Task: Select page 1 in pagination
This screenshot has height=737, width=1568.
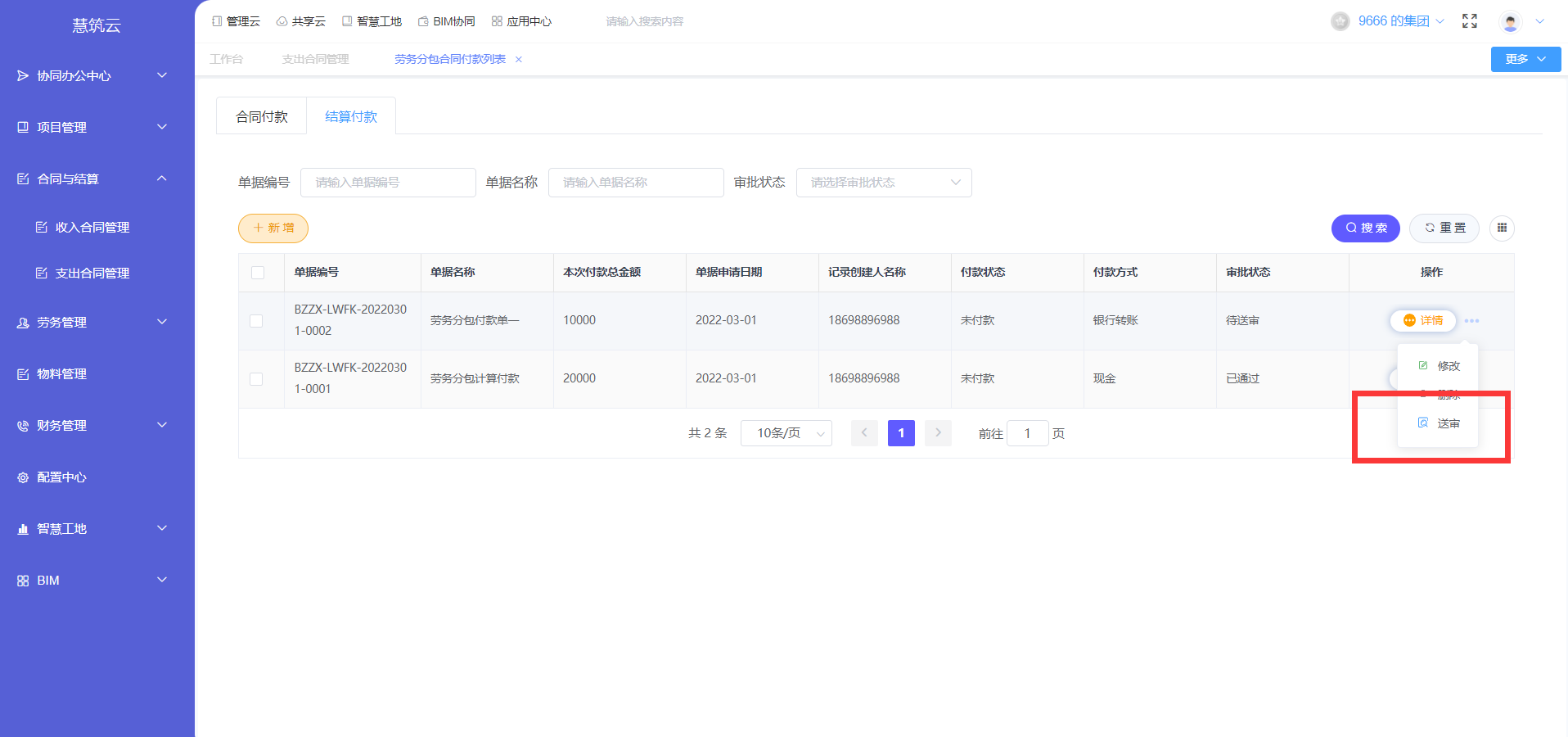Action: [901, 433]
